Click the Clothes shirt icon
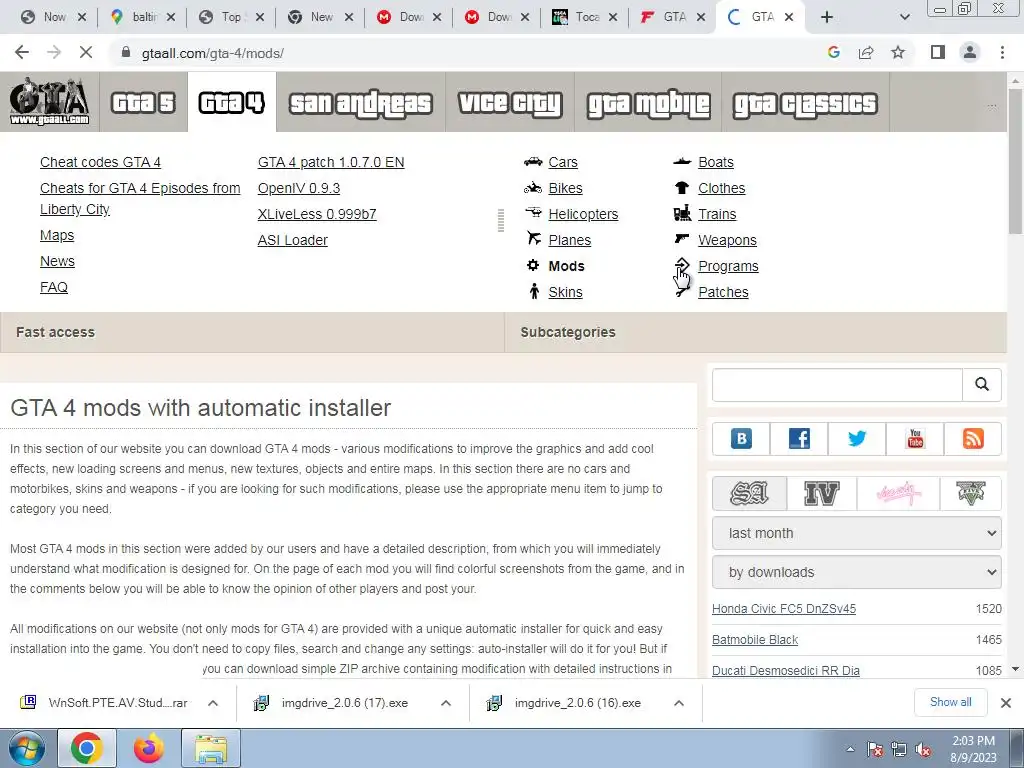1024x768 pixels. tap(682, 188)
